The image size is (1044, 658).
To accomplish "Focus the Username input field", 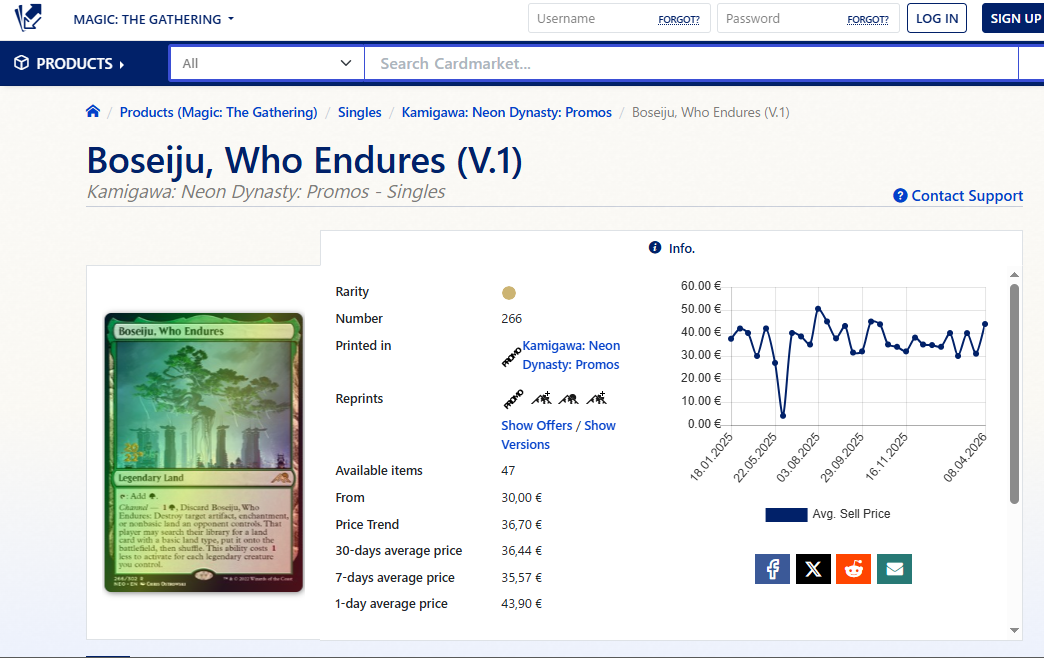I will 619,19.
